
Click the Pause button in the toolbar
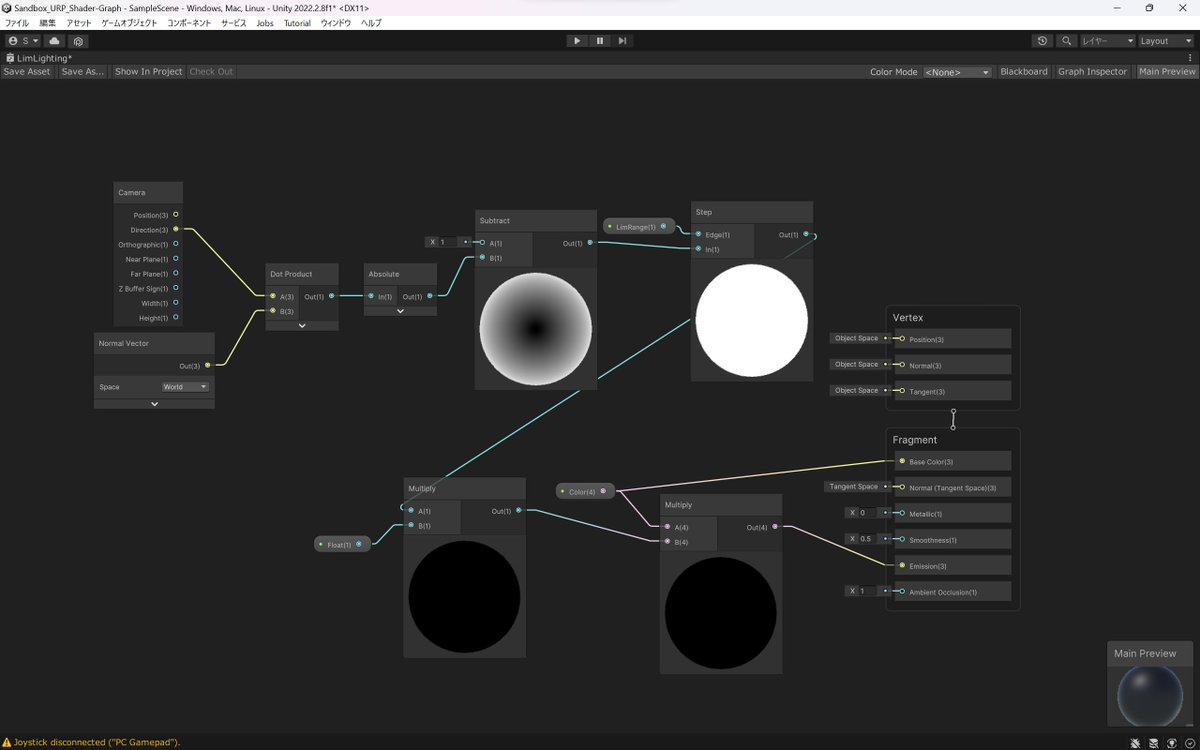(x=600, y=40)
